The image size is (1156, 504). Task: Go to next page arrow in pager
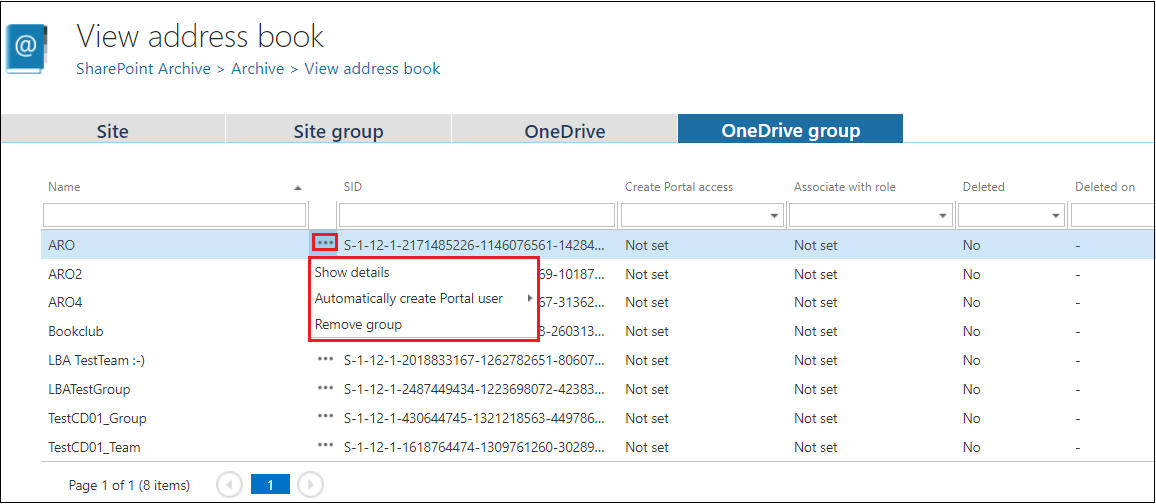(x=310, y=485)
